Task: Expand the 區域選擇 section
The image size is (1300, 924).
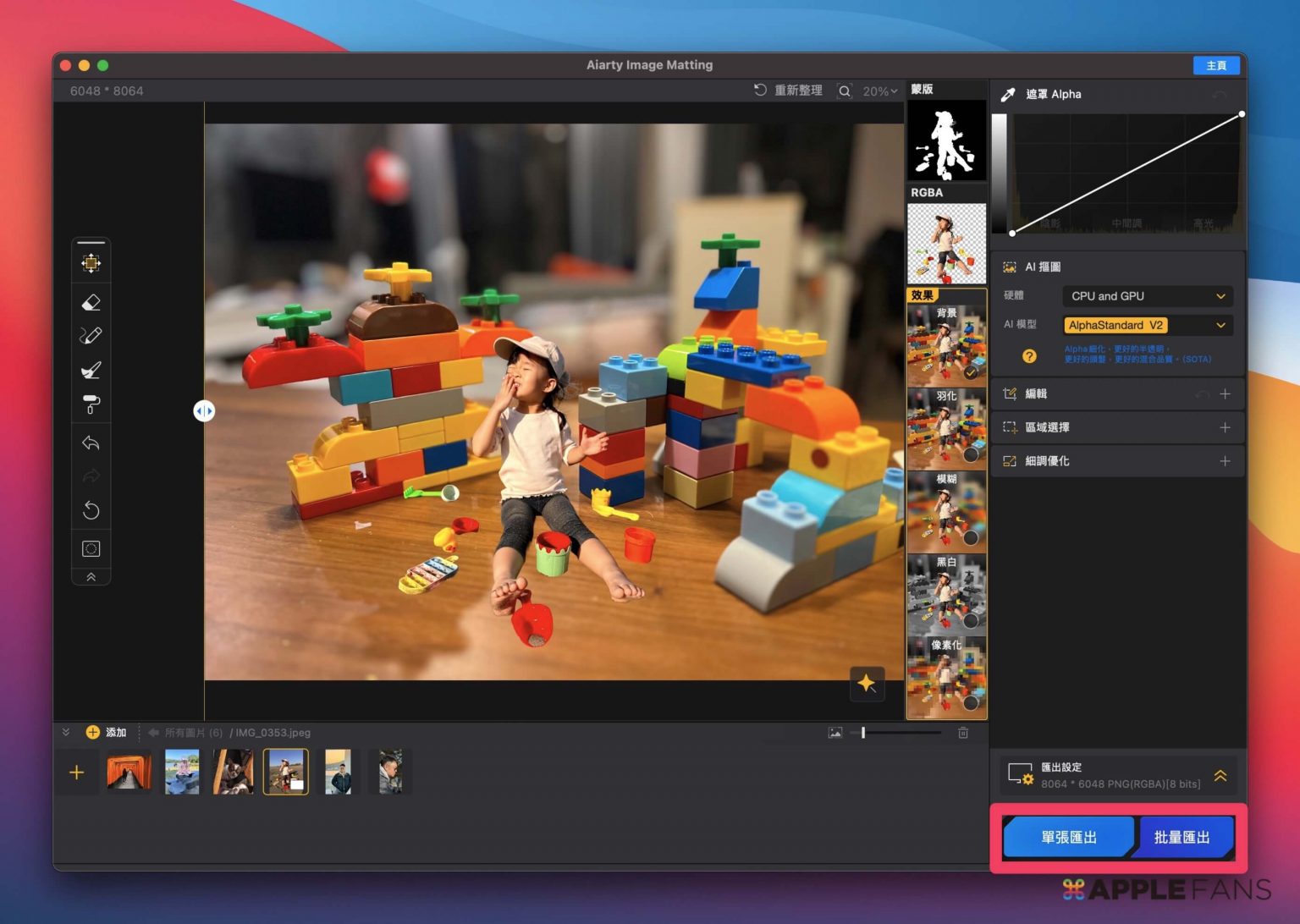Action: coord(1224,427)
